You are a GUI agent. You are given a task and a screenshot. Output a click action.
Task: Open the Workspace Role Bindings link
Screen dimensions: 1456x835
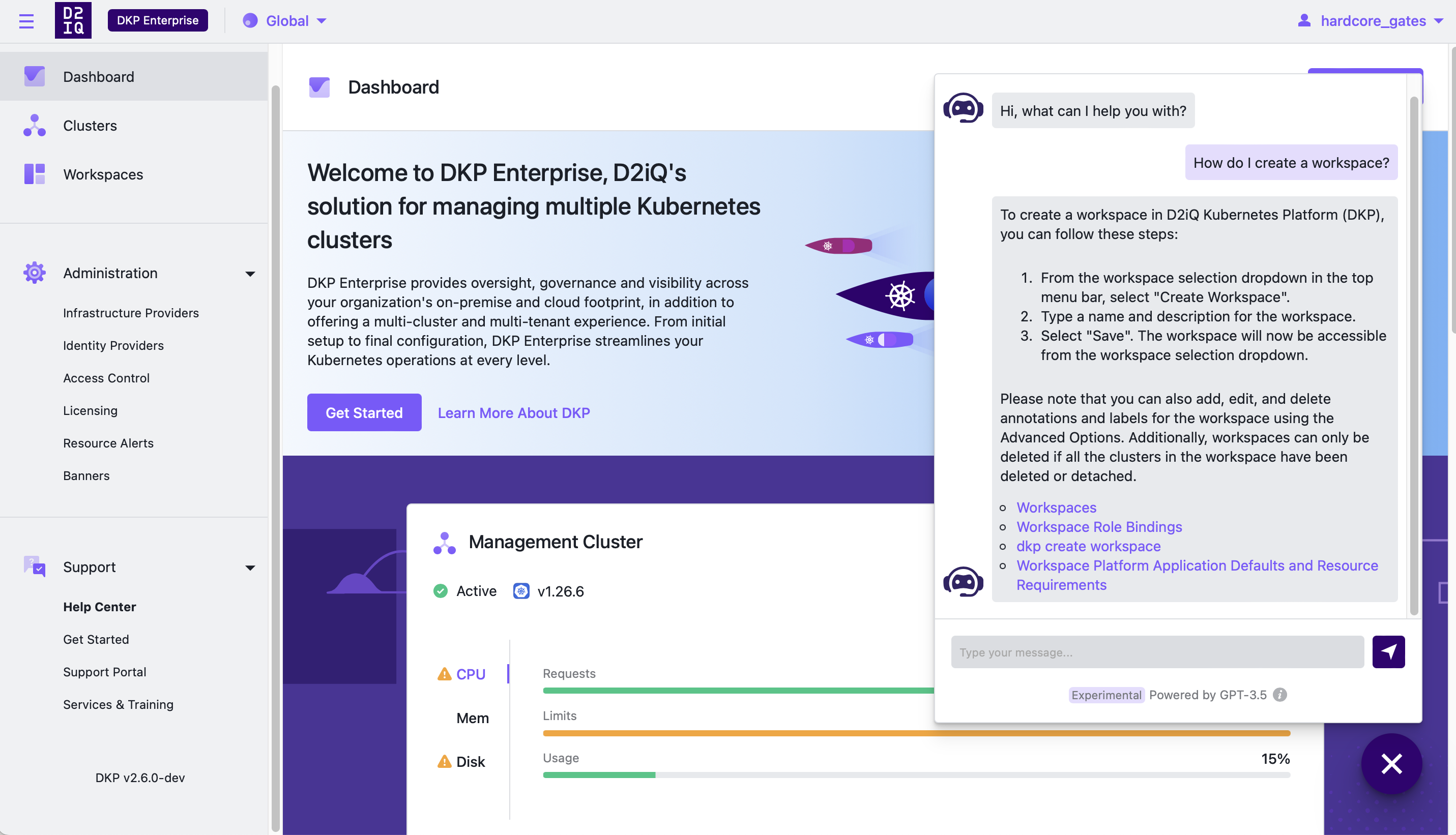click(1099, 527)
